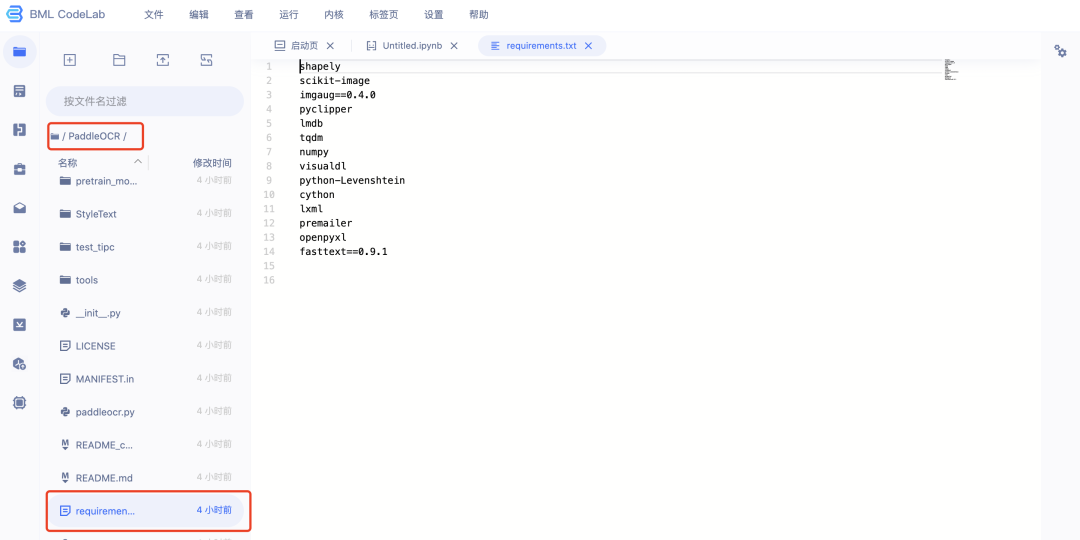Open the sidebar panel with the H-shaped icon
1080x540 pixels.
click(x=19, y=129)
